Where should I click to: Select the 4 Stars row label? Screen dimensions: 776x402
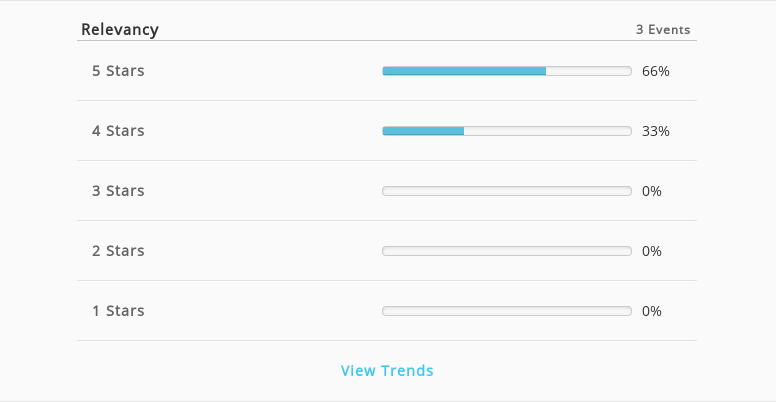(118, 131)
